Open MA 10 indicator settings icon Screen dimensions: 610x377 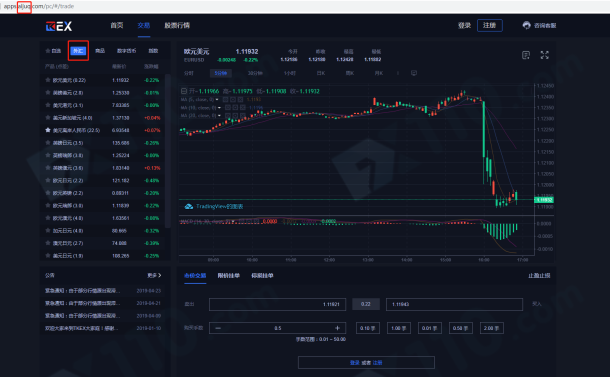pos(235,107)
